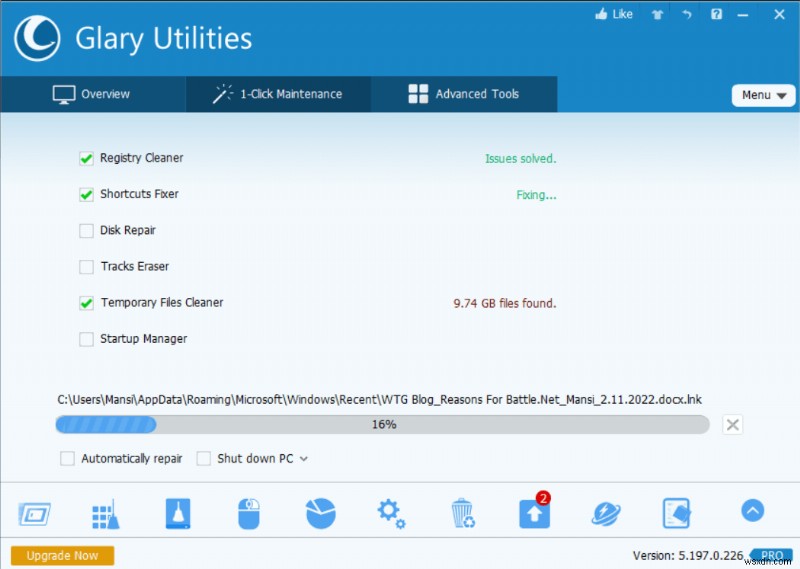The image size is (800, 569).
Task: Click the Glary Utilities title text
Action: pyautogui.click(x=164, y=39)
